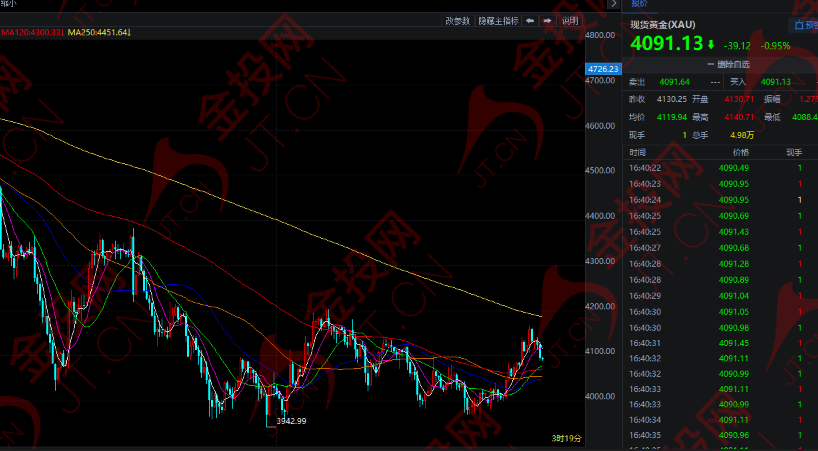Click the minus icon in 删除自选

coord(711,65)
